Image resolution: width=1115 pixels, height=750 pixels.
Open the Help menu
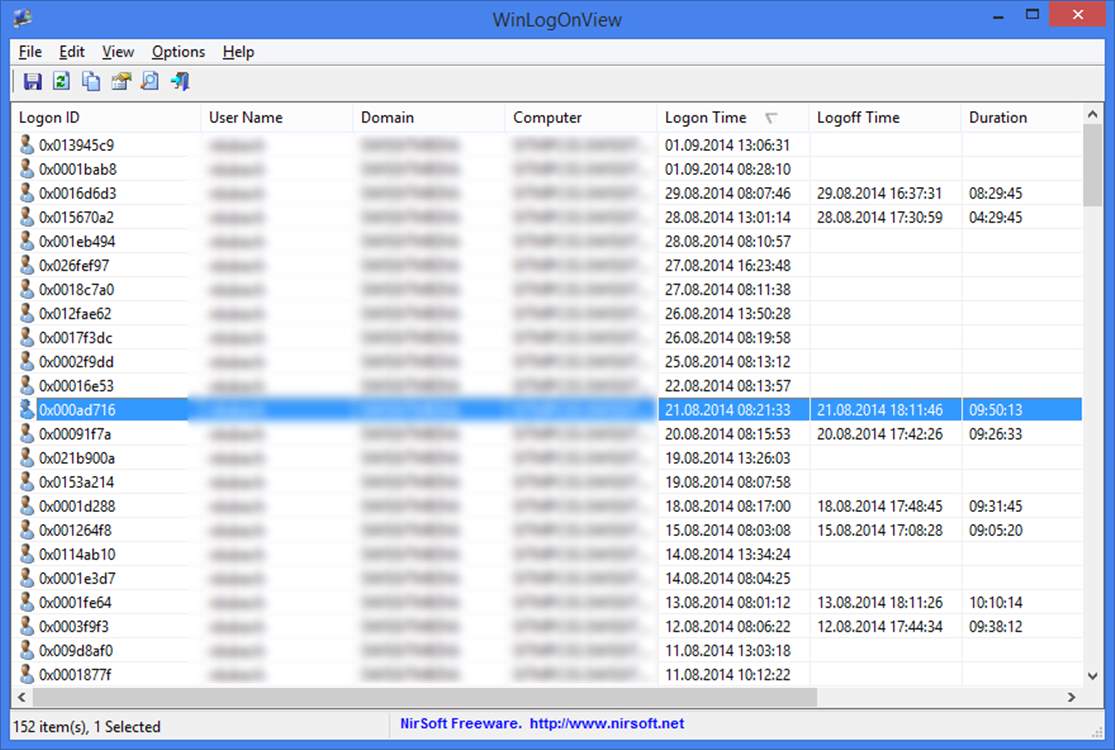point(238,52)
